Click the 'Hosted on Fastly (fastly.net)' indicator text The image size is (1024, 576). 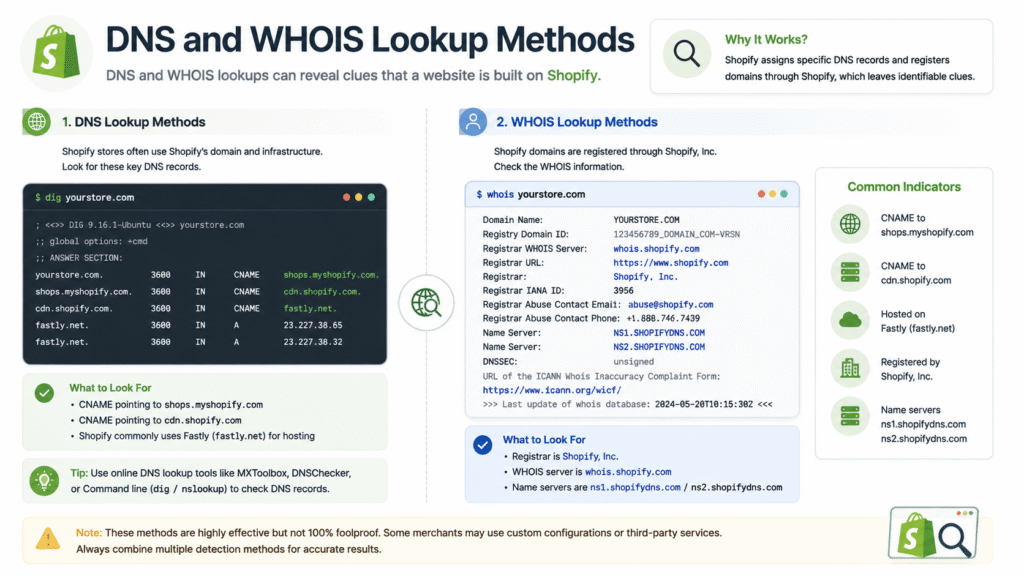[917, 321]
